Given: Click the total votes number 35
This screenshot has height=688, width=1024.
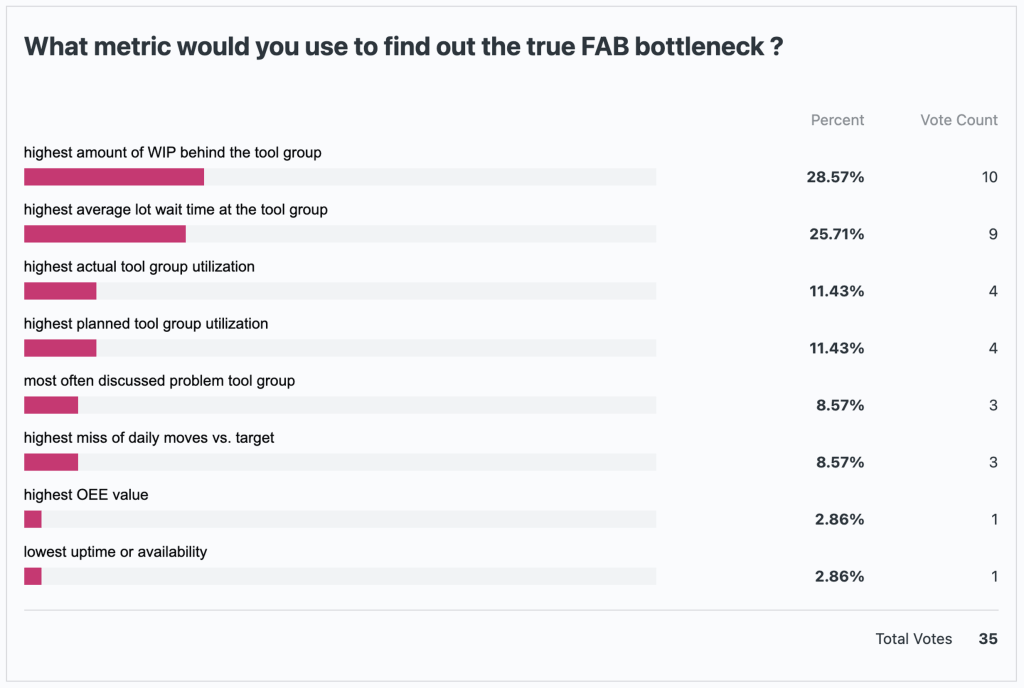Looking at the screenshot, I should coord(987,639).
